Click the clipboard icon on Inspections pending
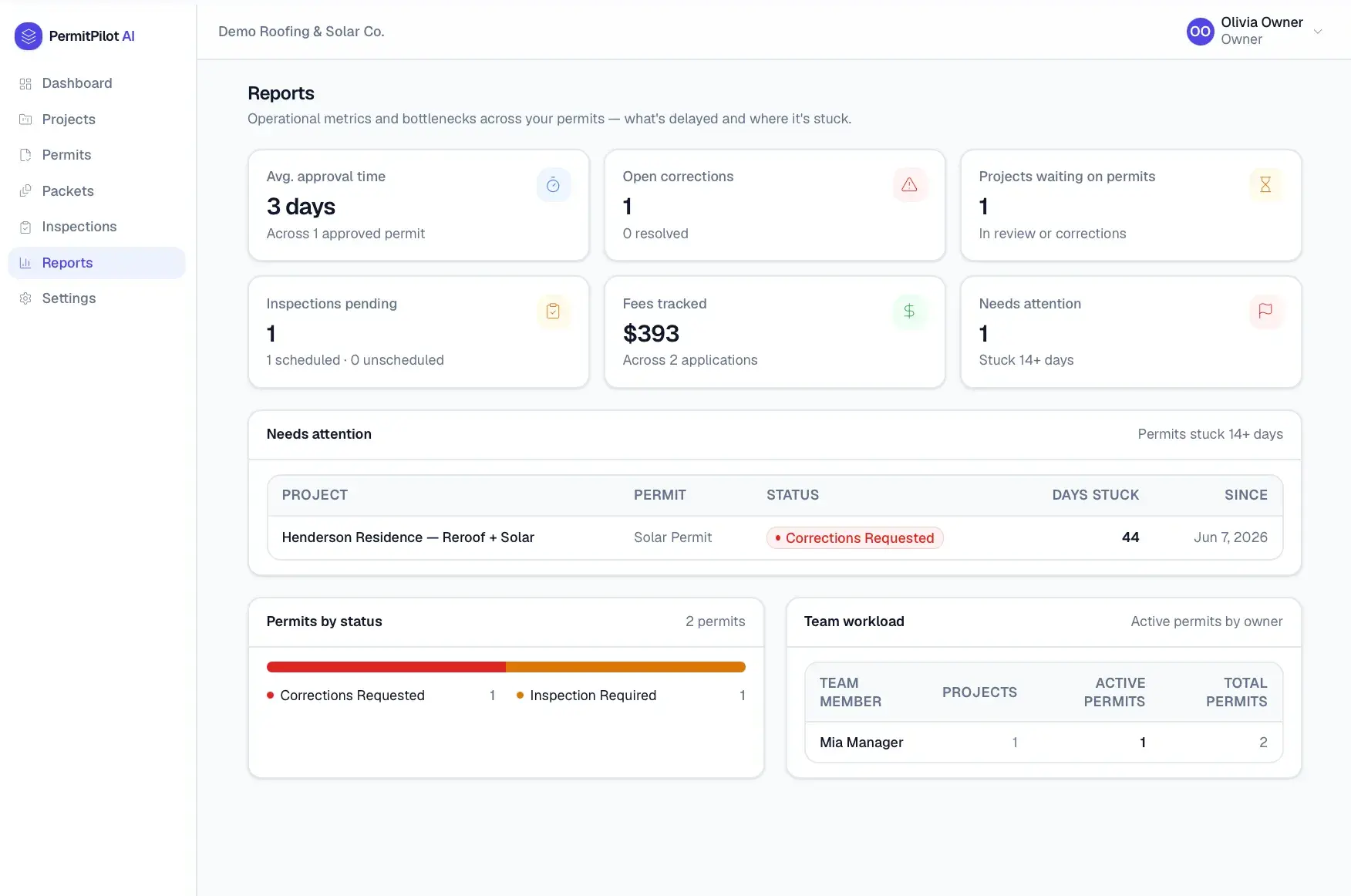The image size is (1351, 896). point(553,312)
